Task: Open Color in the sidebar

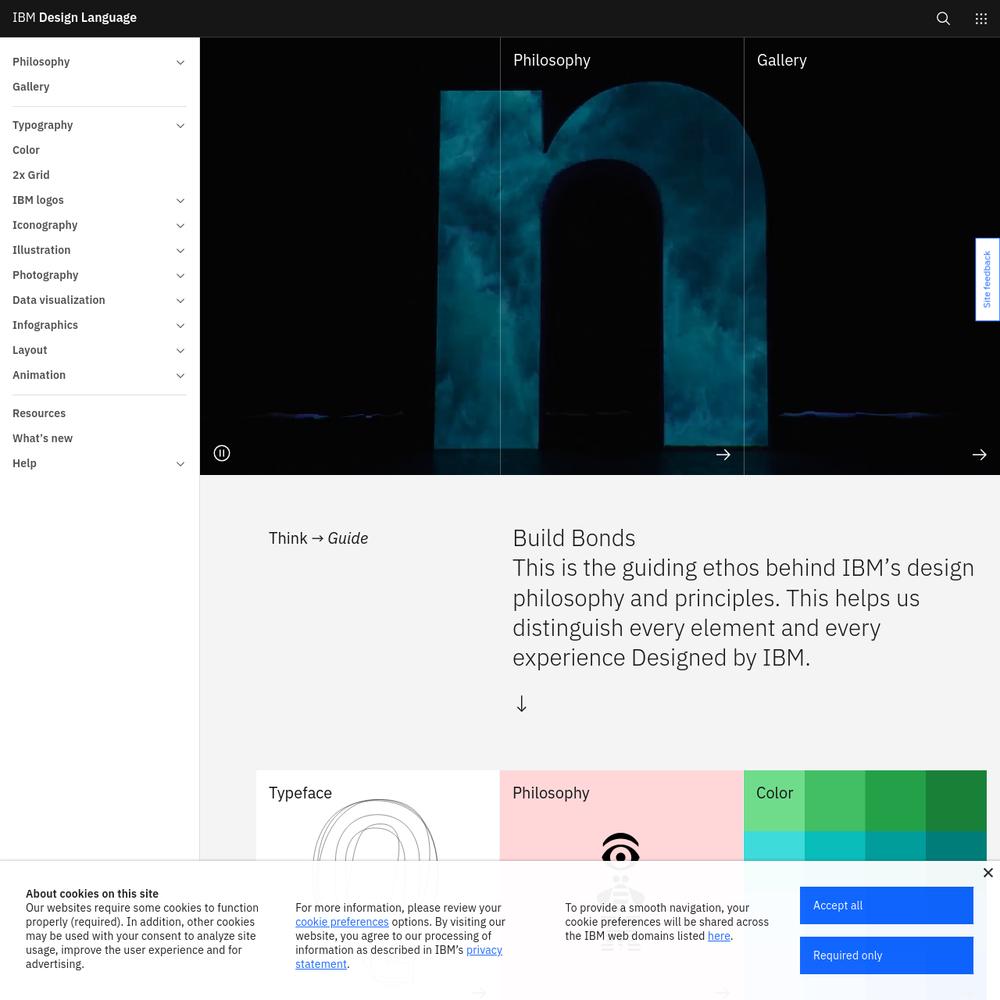Action: coord(26,150)
